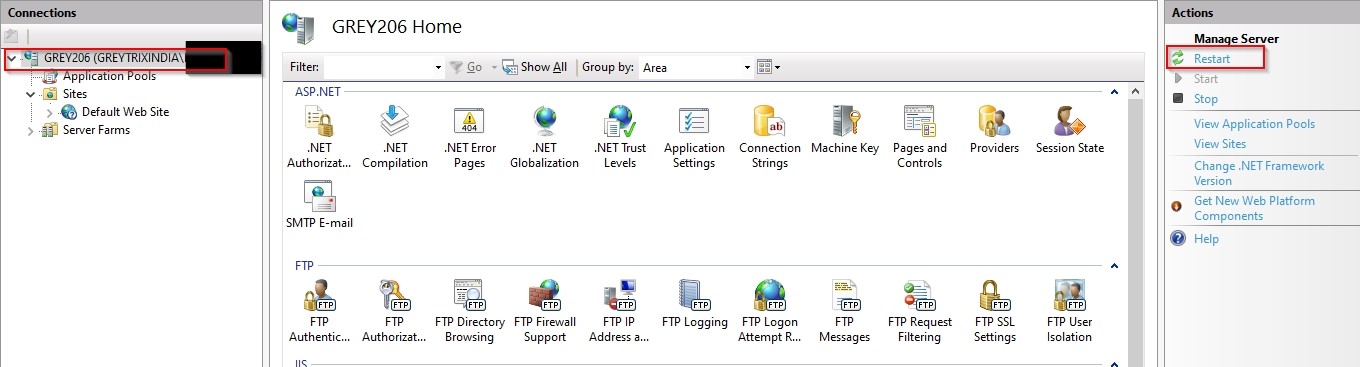The image size is (1360, 367).
Task: Open FTP SSL Settings feature
Action: click(995, 312)
